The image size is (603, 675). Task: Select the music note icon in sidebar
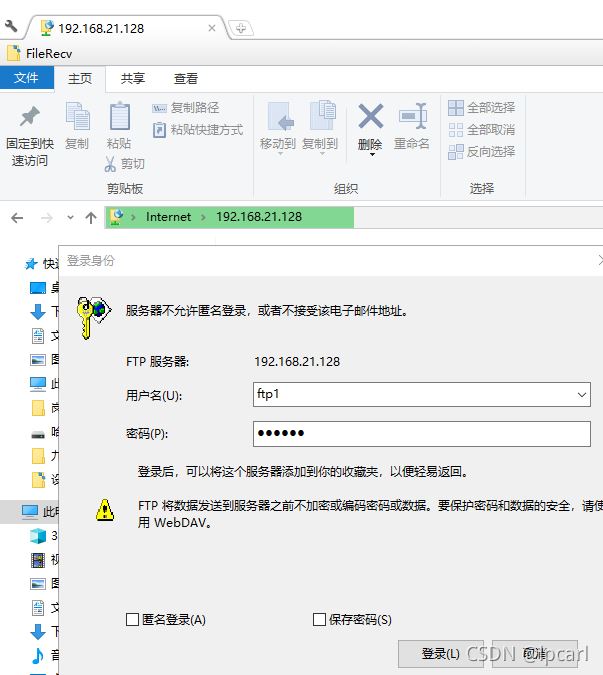point(38,656)
